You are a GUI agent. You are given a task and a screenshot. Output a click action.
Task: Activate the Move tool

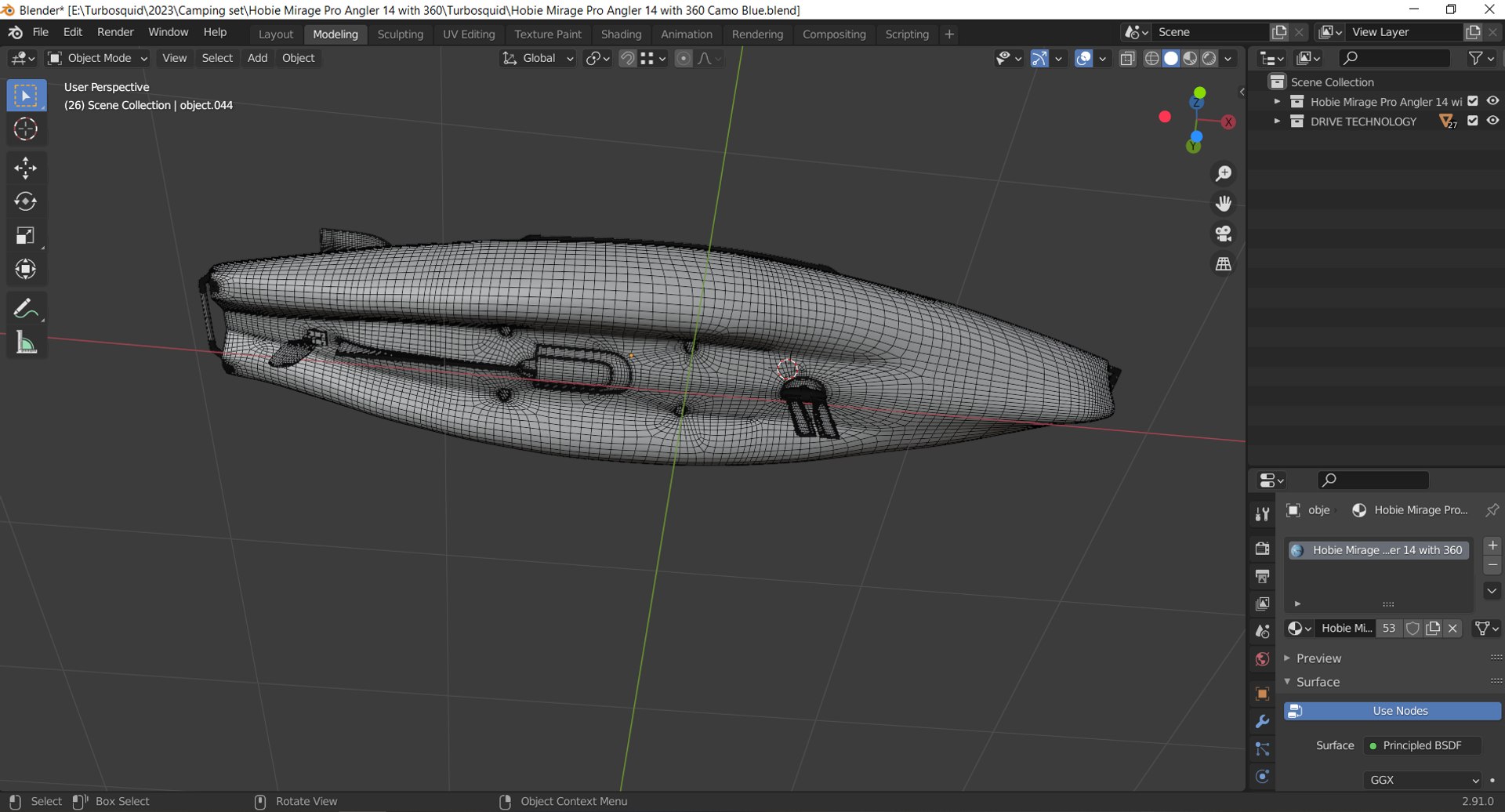(x=26, y=168)
